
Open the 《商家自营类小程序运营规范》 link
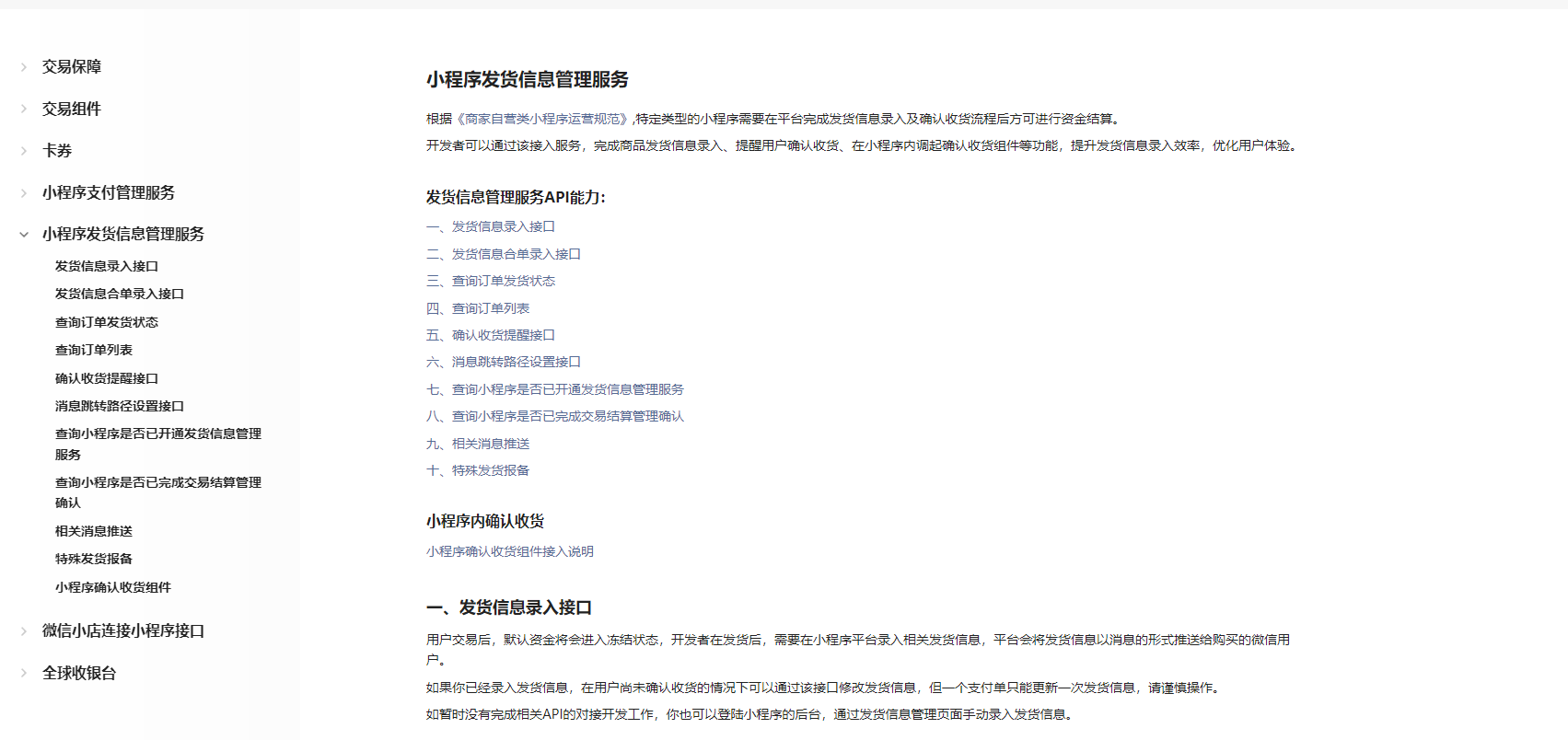[x=543, y=119]
